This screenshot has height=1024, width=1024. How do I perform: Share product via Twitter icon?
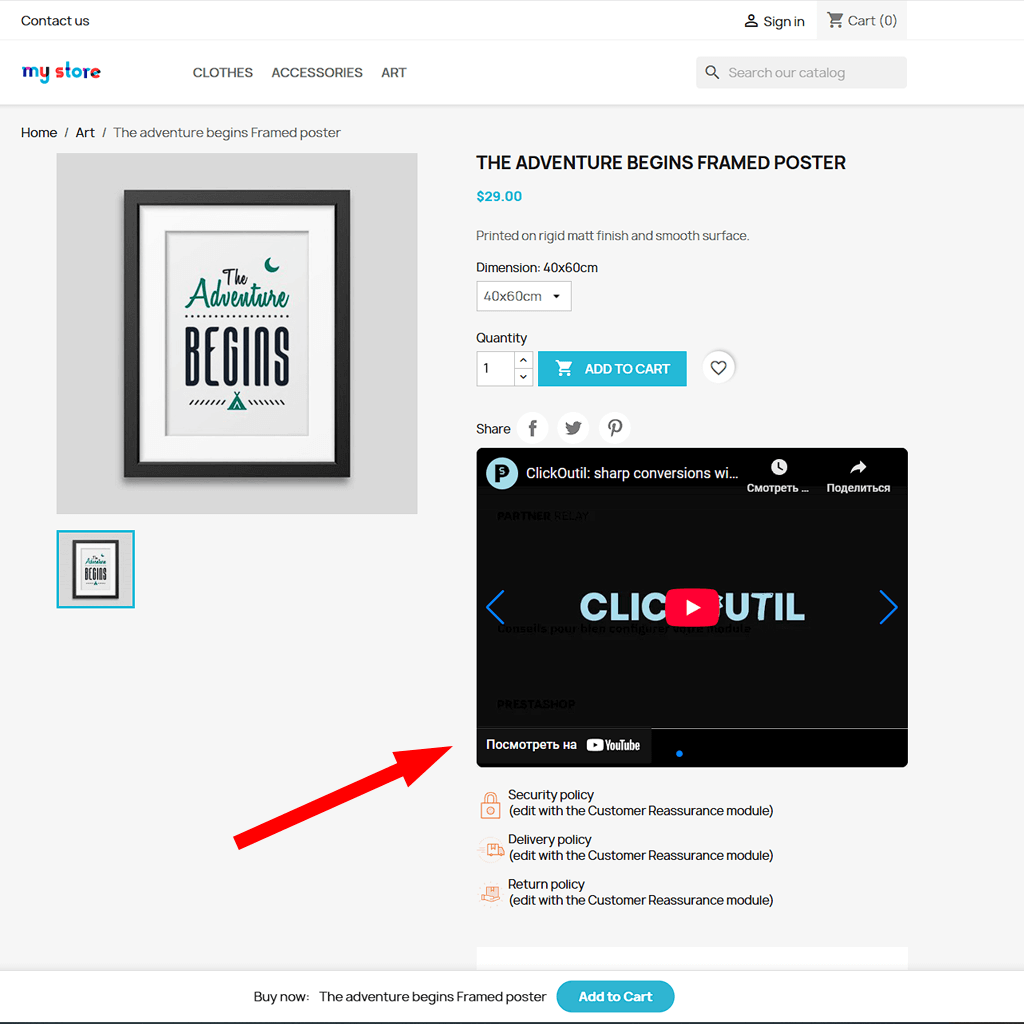(573, 428)
